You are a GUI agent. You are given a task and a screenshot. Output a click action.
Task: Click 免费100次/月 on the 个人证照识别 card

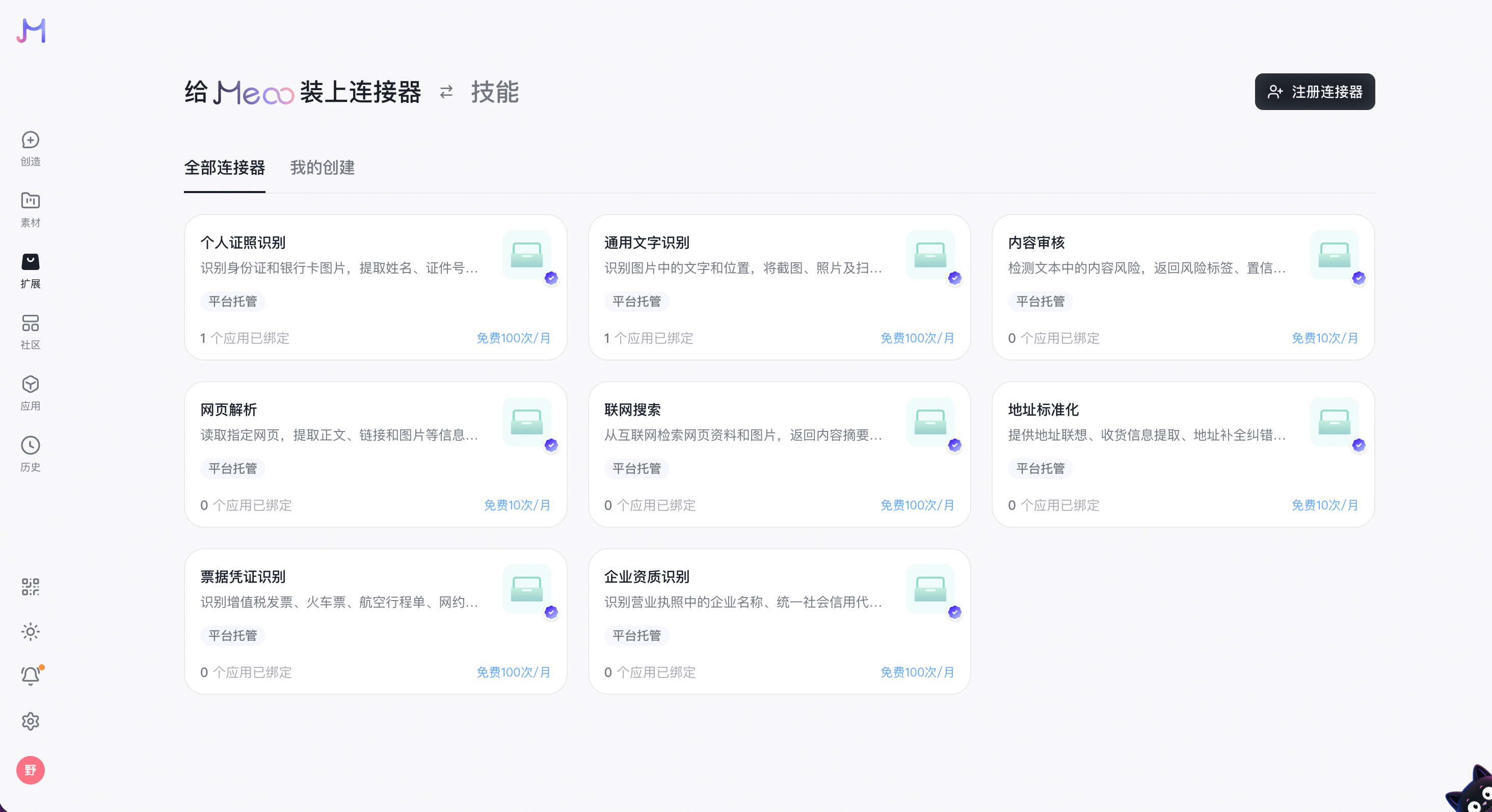click(x=513, y=338)
